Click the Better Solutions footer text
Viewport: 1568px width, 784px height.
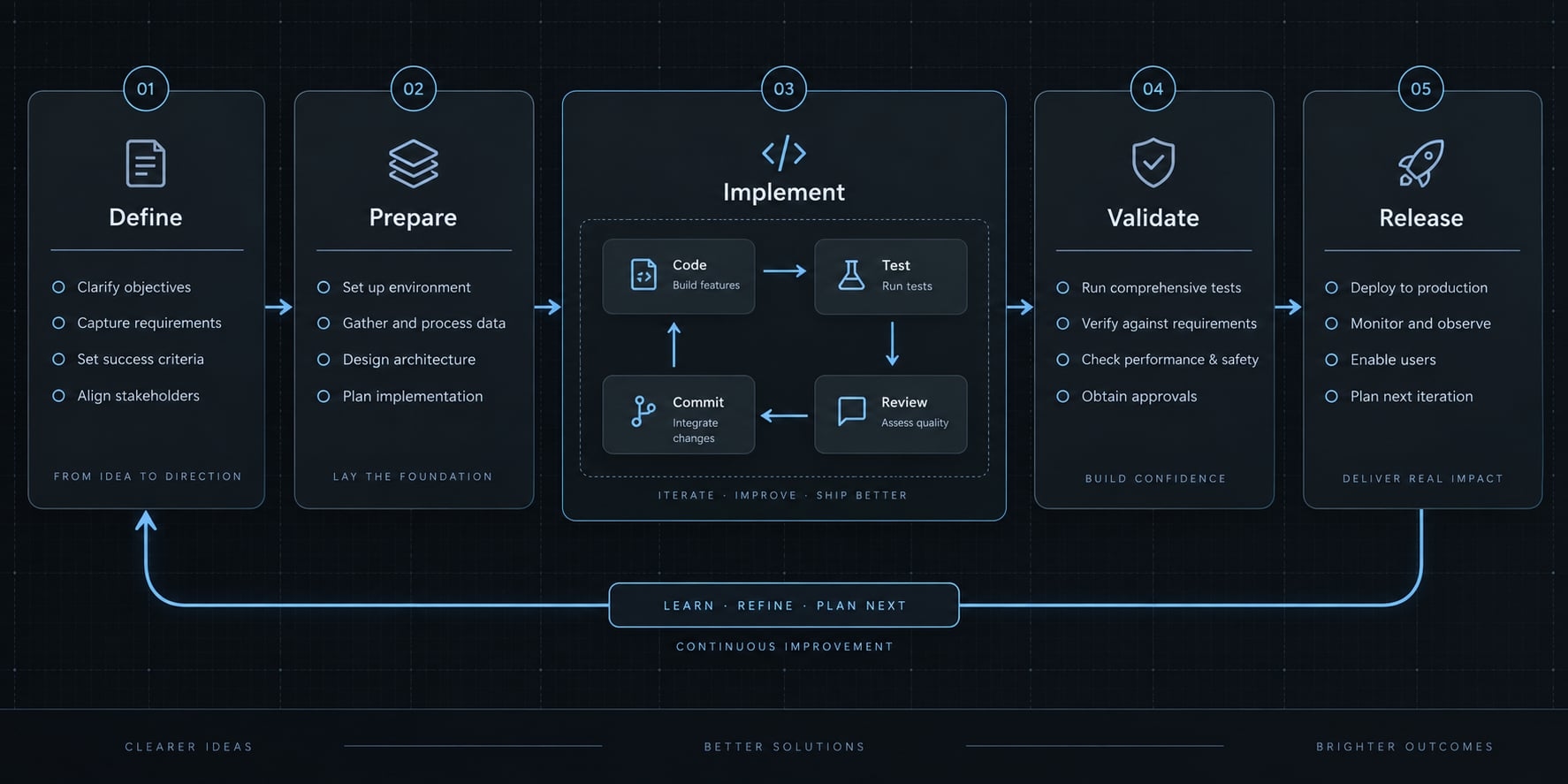pos(784,747)
